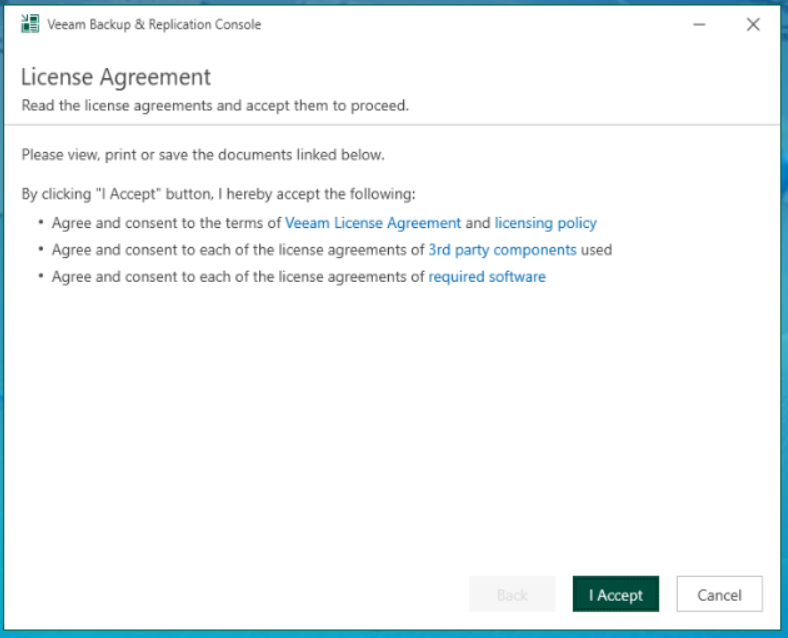Screen dimensions: 788x638
Task: Open the 3rd party components link
Action: click(x=503, y=250)
